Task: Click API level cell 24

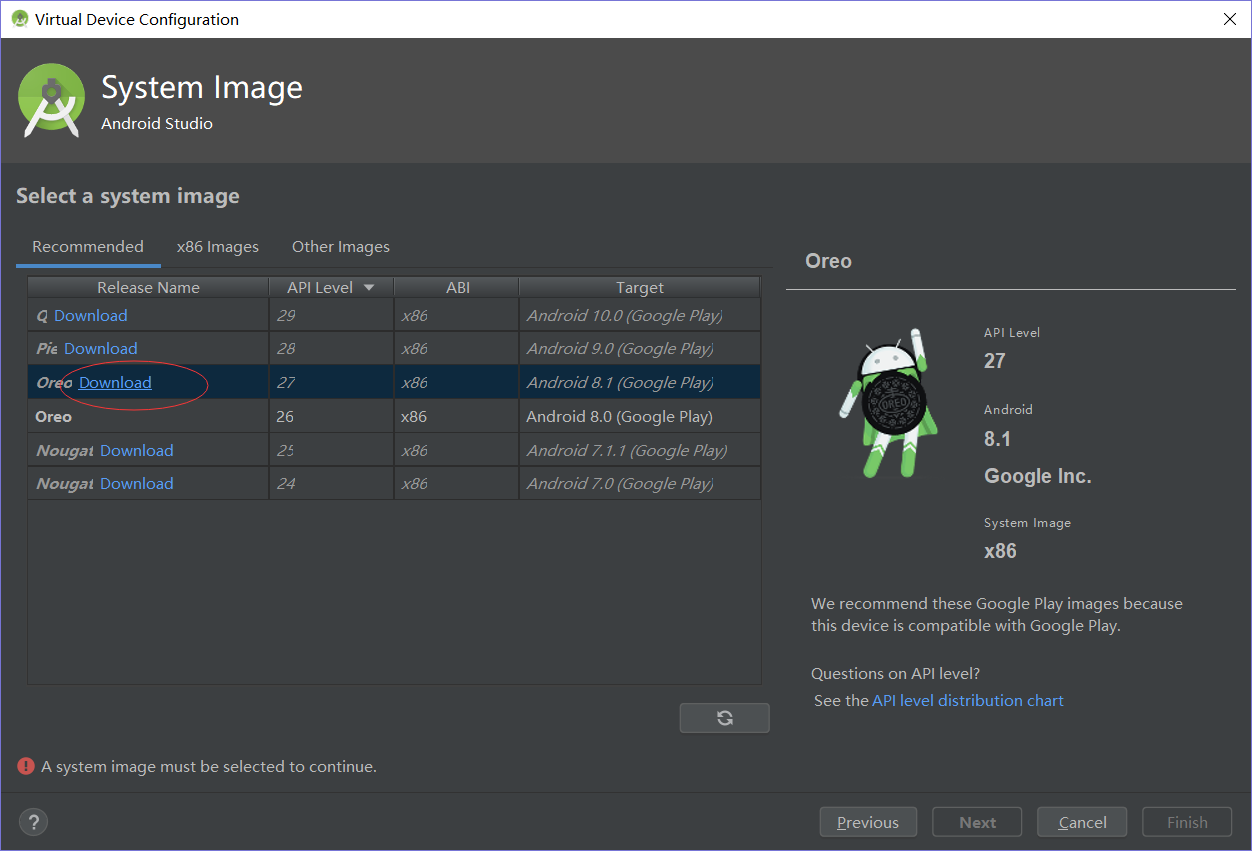Action: point(331,484)
